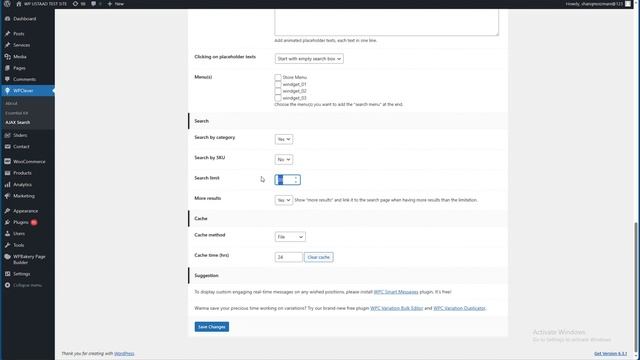Screen dimensions: 640x360
Task: Click the Settings icon in sidebar
Action: [x=7, y=274]
